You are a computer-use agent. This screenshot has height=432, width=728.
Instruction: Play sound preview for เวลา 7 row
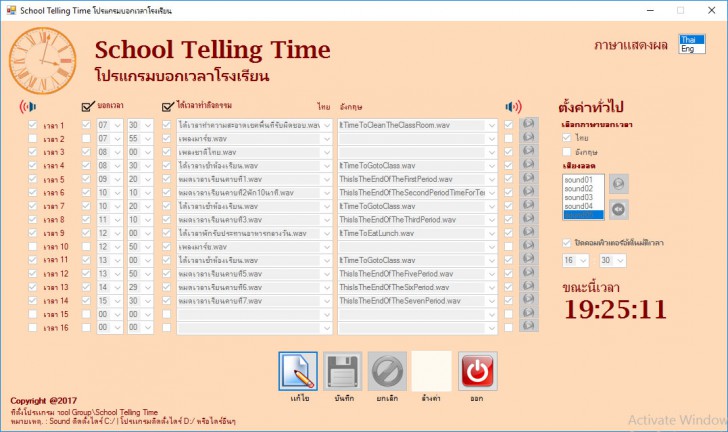(528, 205)
